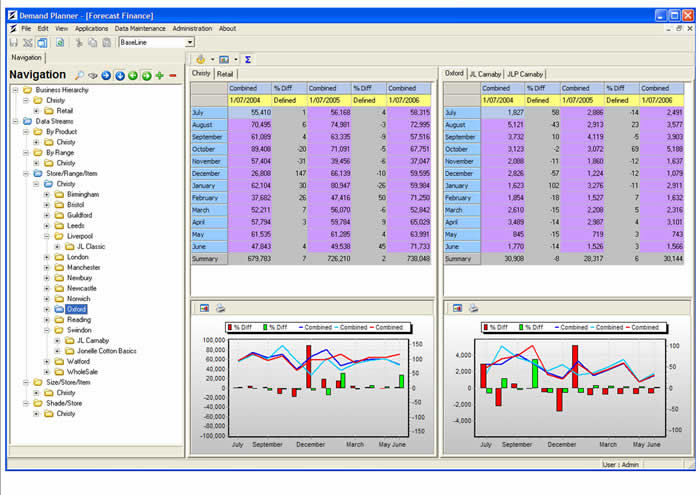Click the 1/07/2004 date header in left table
Viewport: 700px width, 495px height.
click(250, 100)
